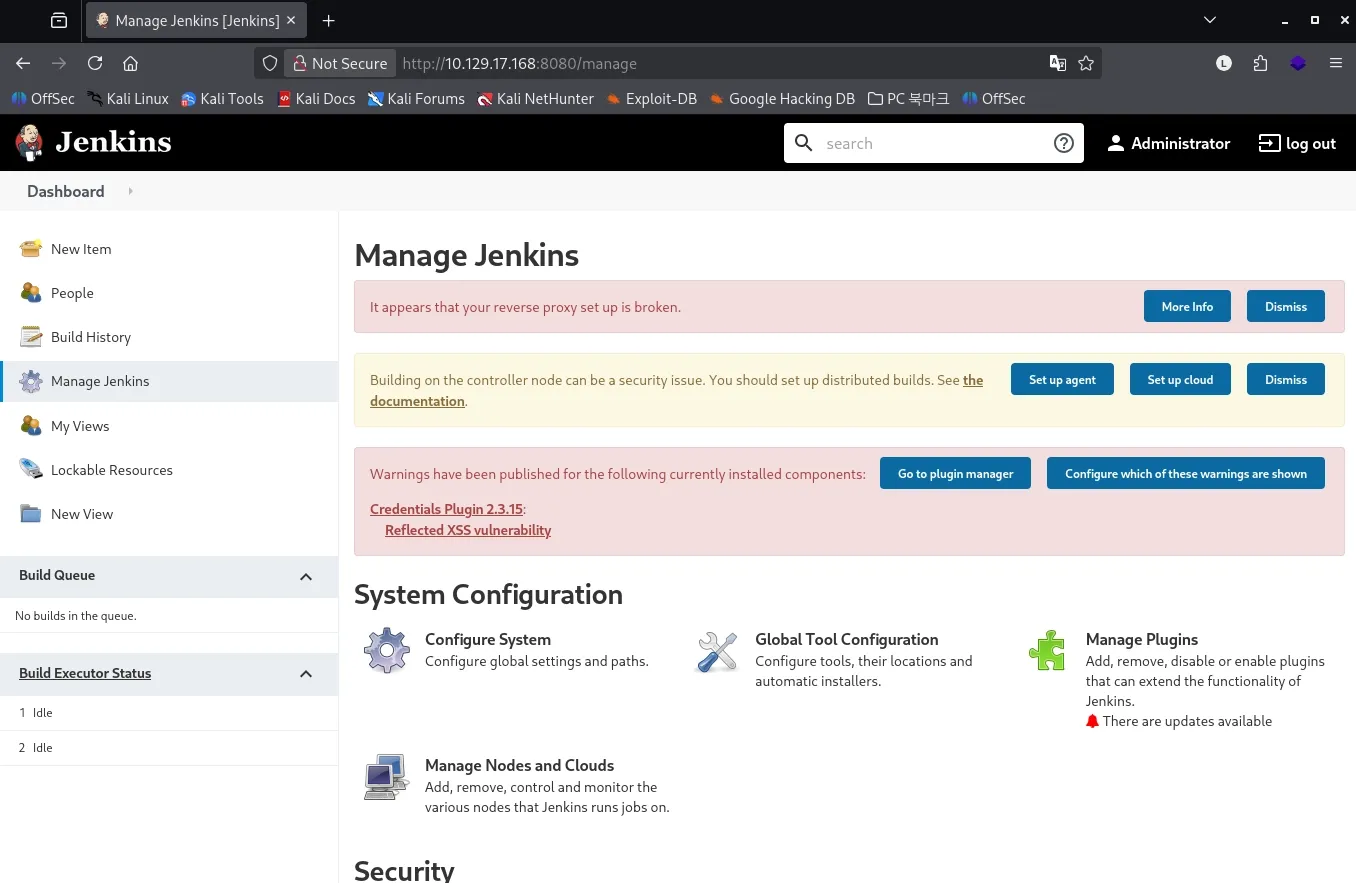Click the Manage Jenkins gear icon in sidebar
1356x883 pixels.
point(31,381)
